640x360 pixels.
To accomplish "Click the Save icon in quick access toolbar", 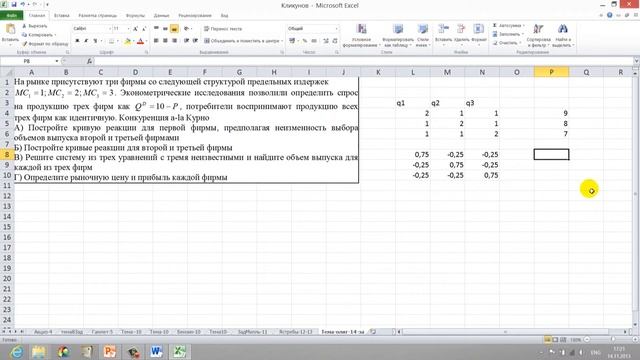I will (14, 4).
